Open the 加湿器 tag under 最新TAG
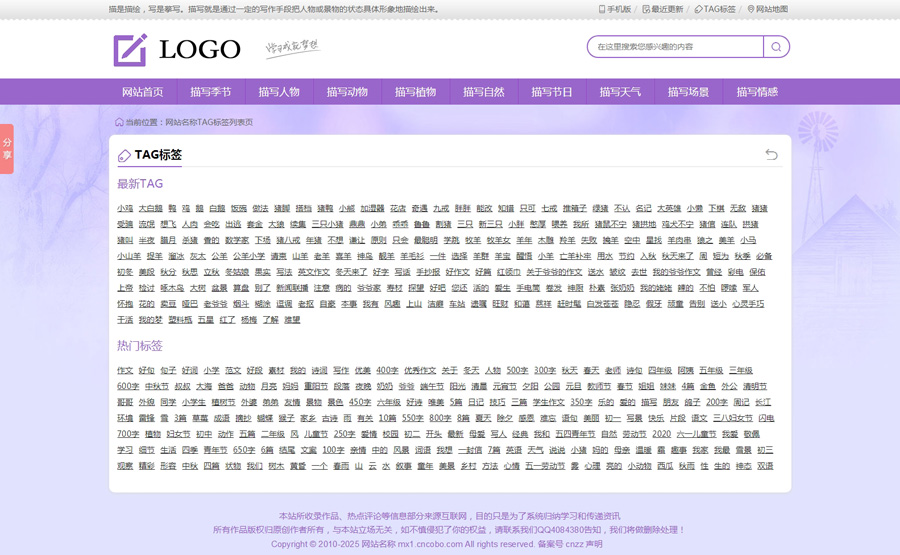This screenshot has height=555, width=900. [372, 209]
